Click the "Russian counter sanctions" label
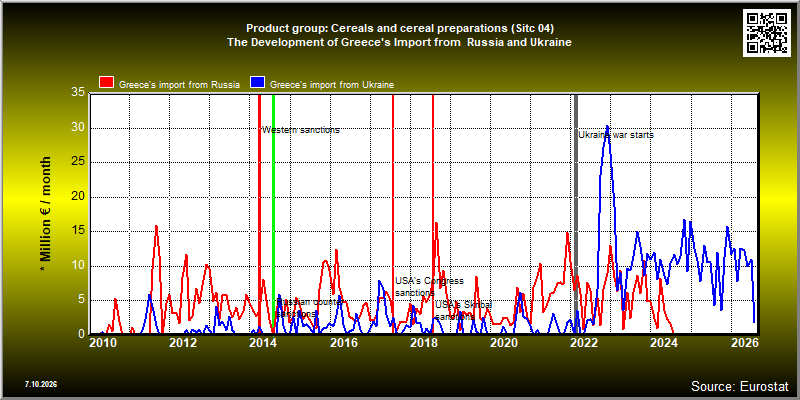 [x=304, y=308]
